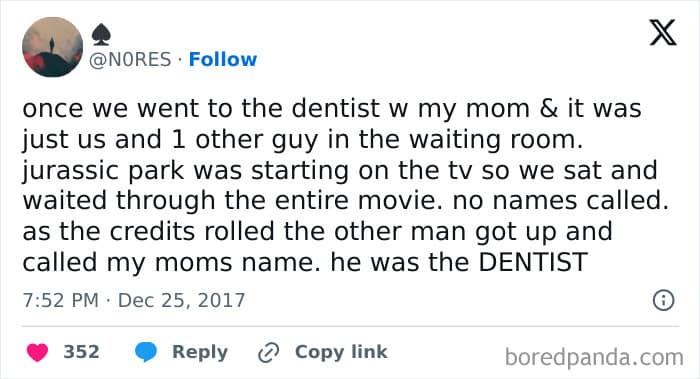Screen dimensions: 700x379
Task: Click the spade symbol display name
Action: (101, 35)
